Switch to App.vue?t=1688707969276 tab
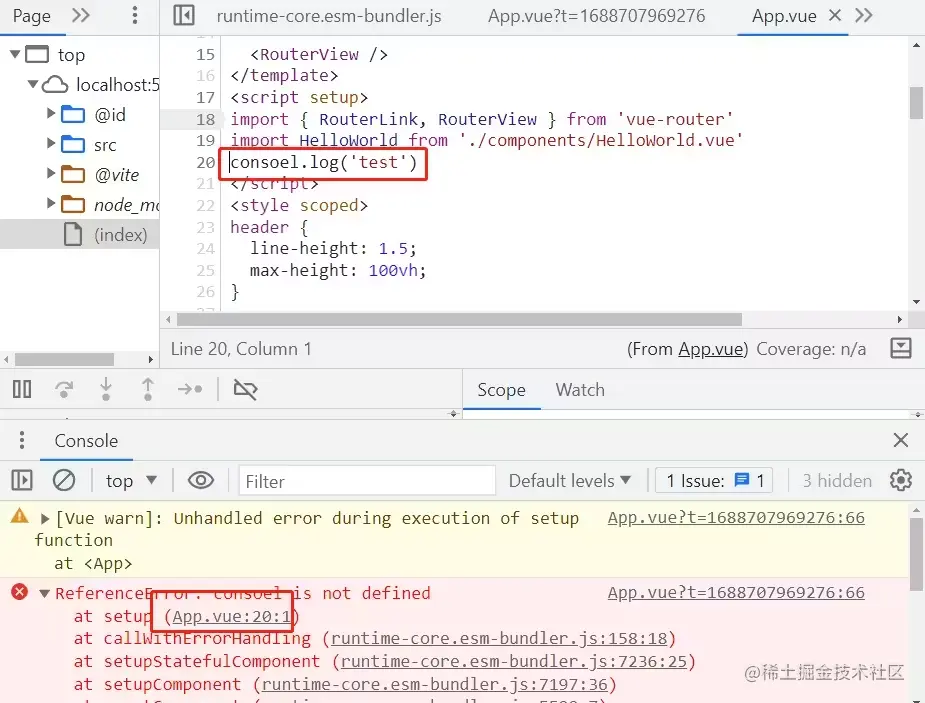This screenshot has width=925, height=703. (x=596, y=16)
